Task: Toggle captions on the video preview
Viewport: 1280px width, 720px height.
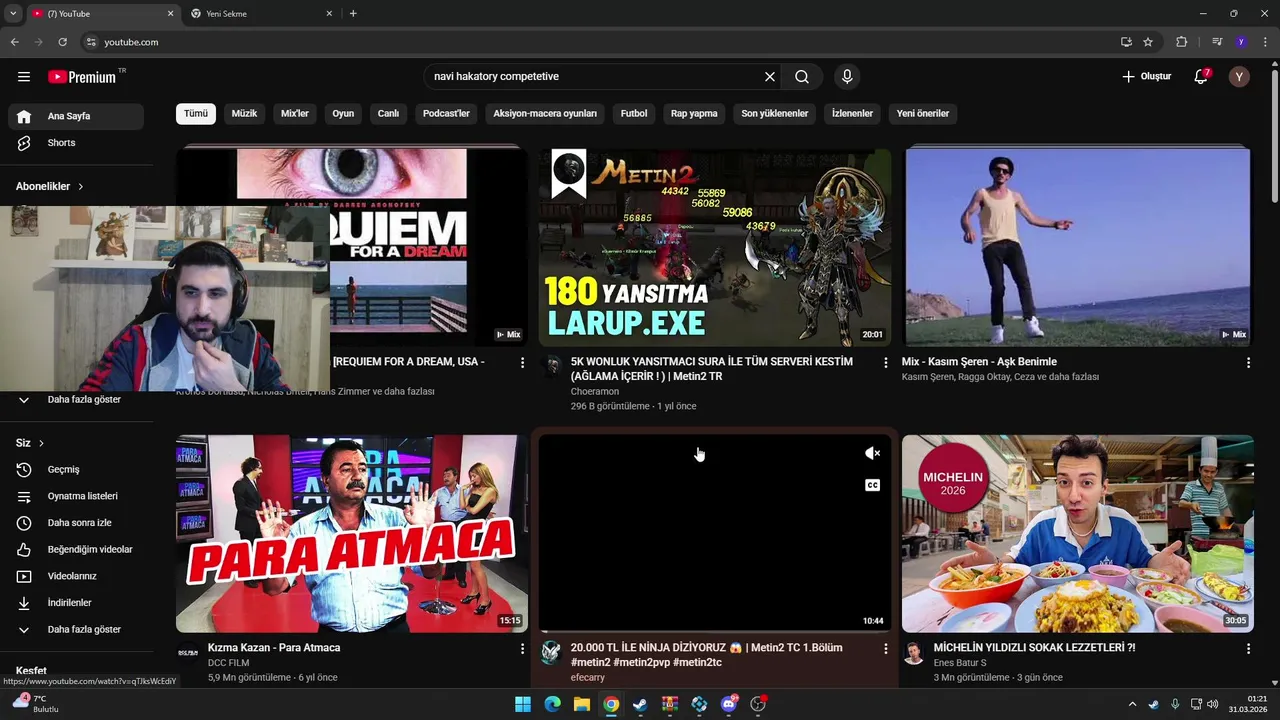Action: (872, 485)
